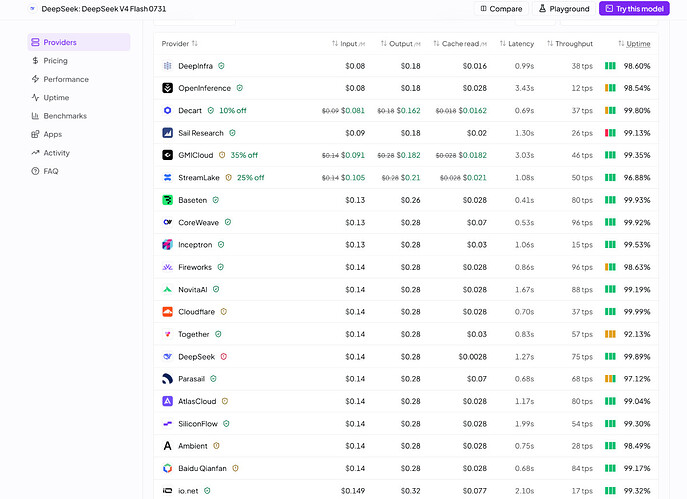Screen dimensions: 687x499
Task: Click the Compare button
Action: [501, 9]
